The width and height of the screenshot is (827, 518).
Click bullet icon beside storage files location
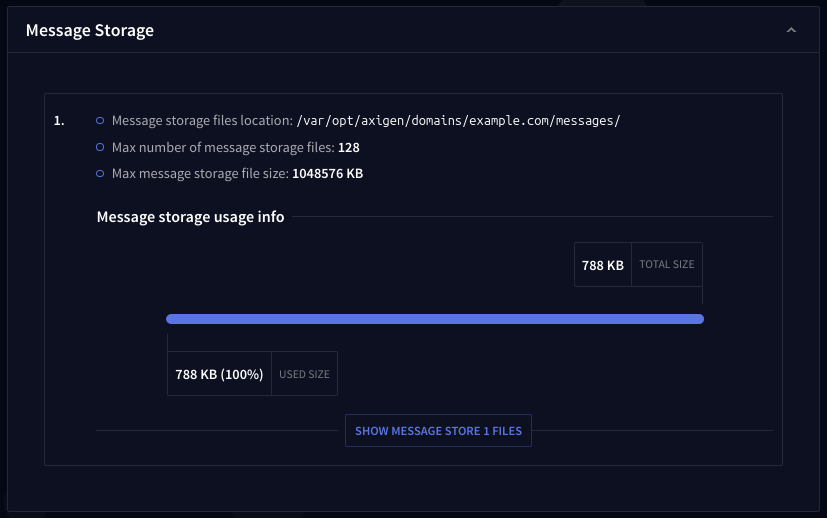click(99, 121)
